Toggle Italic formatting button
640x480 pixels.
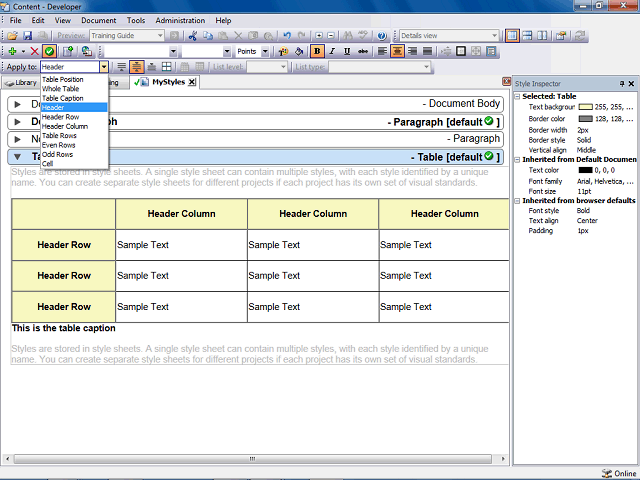tap(332, 51)
